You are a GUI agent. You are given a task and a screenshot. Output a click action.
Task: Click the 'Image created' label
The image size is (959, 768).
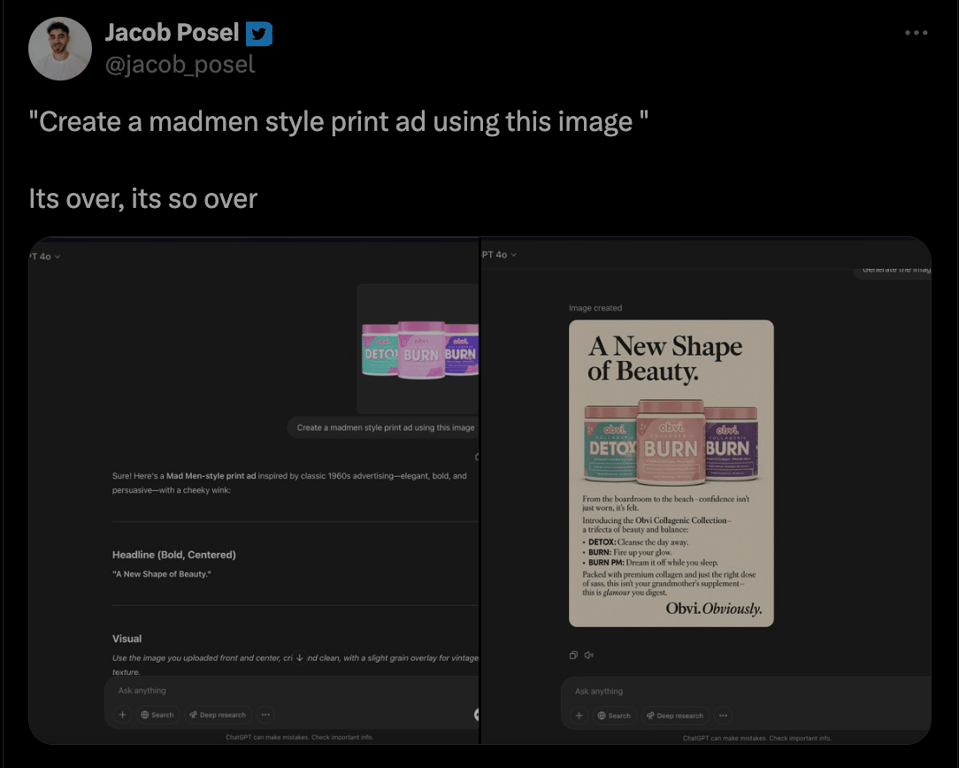[x=595, y=308]
